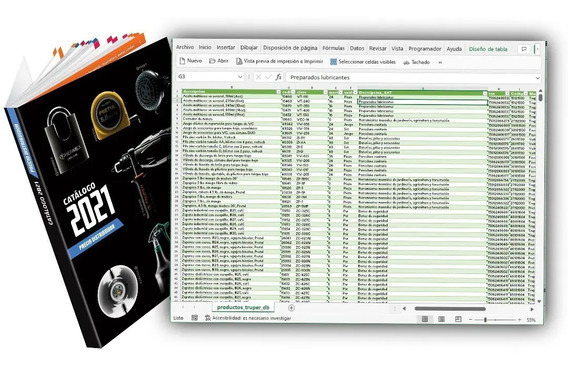
Task: Switch to Normal view icon
Action: click(x=425, y=319)
